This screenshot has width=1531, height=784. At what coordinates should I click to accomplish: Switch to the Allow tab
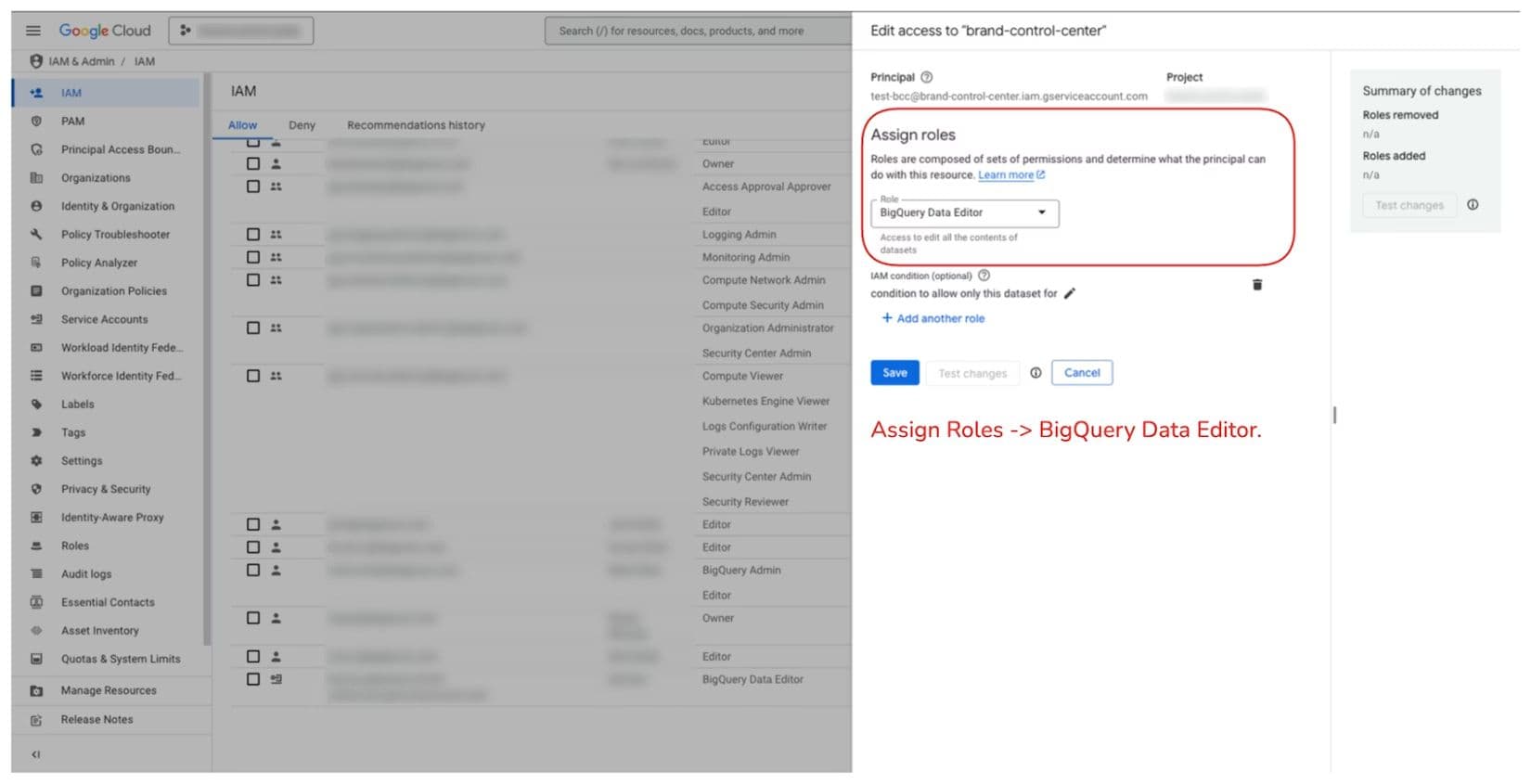(243, 125)
